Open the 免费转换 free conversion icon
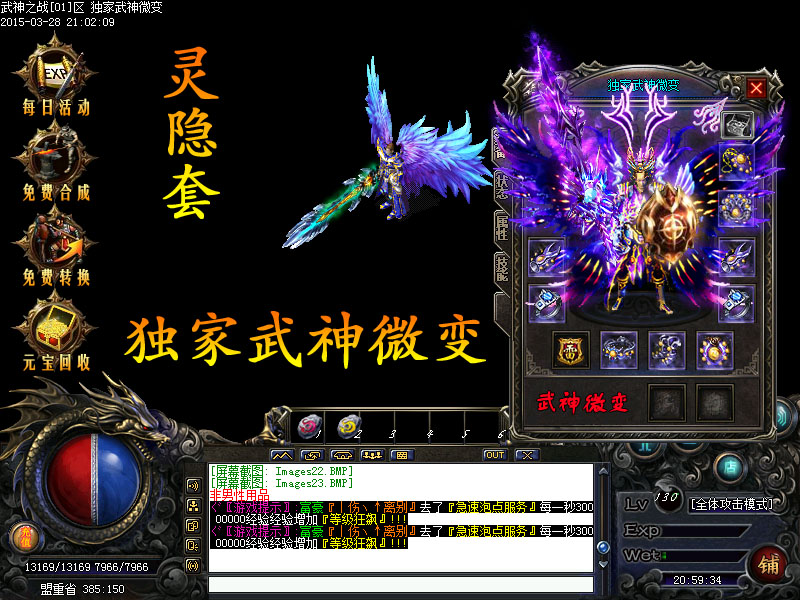The image size is (800, 600). [55, 247]
